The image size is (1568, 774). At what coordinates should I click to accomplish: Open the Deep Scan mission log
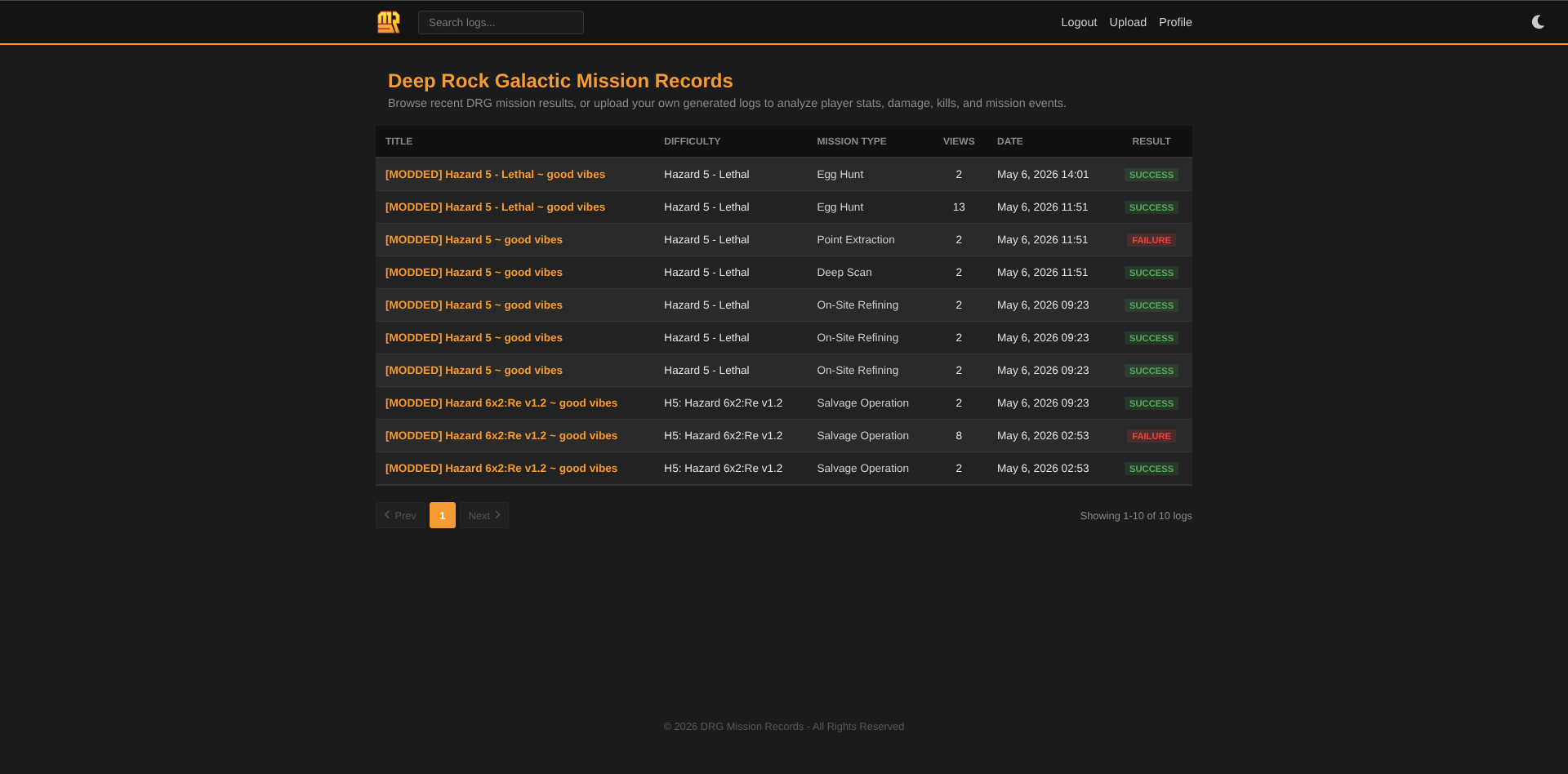474,272
